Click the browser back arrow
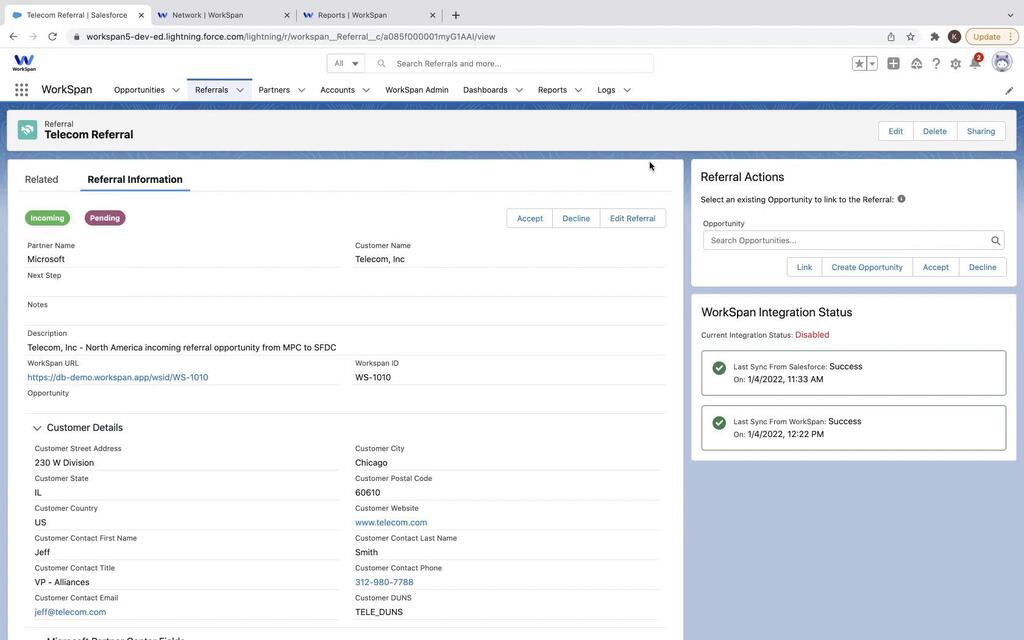 pyautogui.click(x=13, y=37)
